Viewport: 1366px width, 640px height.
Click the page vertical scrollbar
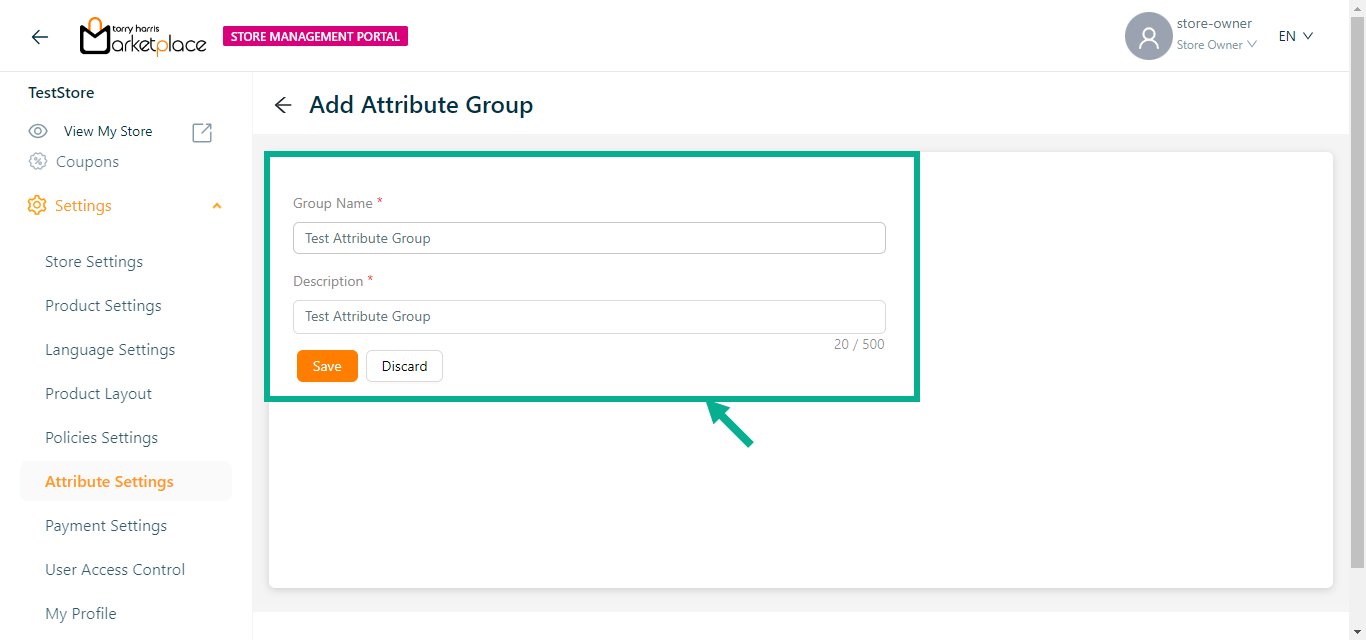(1357, 300)
